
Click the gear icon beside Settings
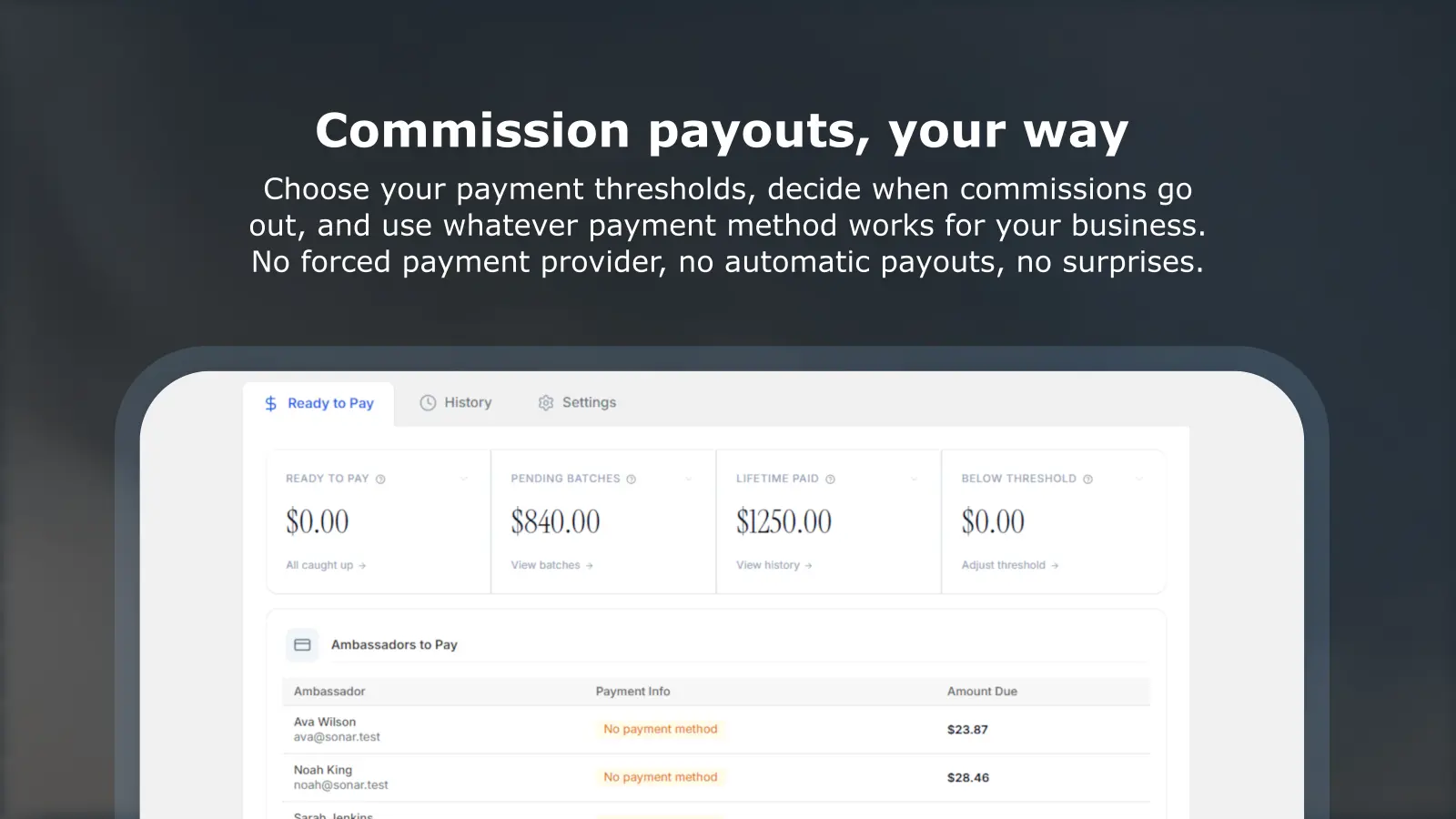pos(546,402)
